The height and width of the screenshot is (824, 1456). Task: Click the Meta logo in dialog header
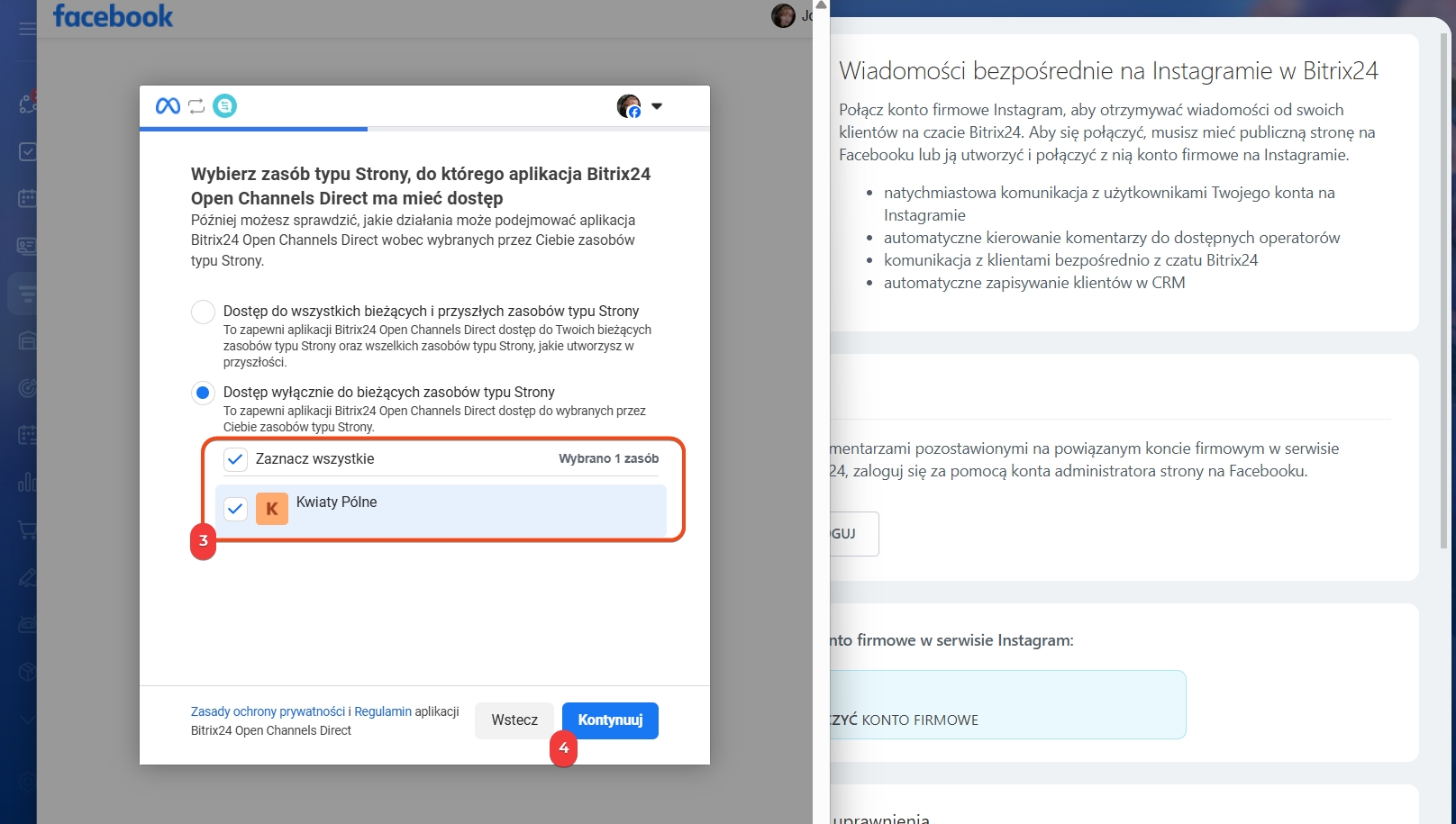(168, 106)
